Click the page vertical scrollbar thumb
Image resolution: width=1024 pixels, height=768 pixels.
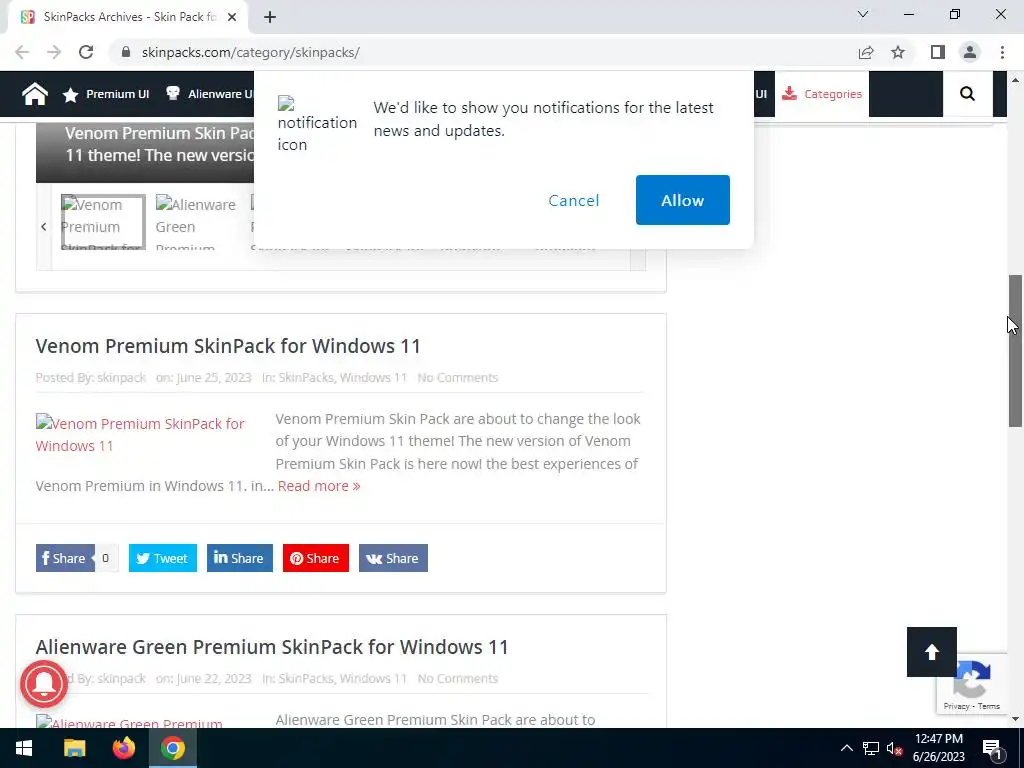[1015, 351]
